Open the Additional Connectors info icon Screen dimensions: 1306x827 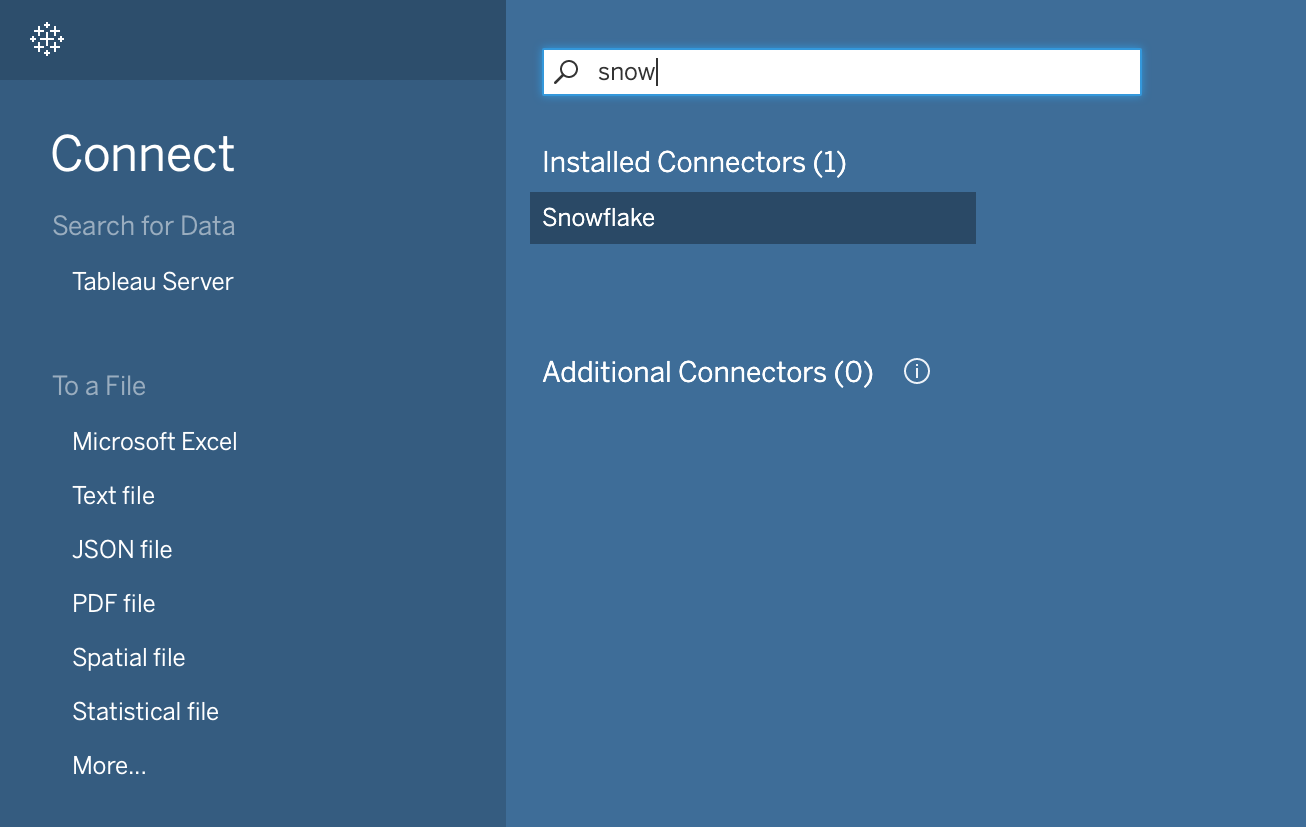916,372
